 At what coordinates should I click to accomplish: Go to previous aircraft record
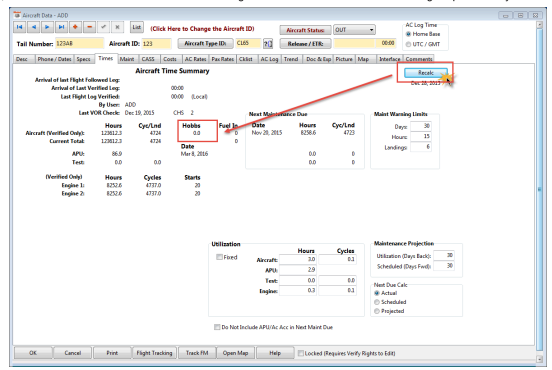click(33, 27)
